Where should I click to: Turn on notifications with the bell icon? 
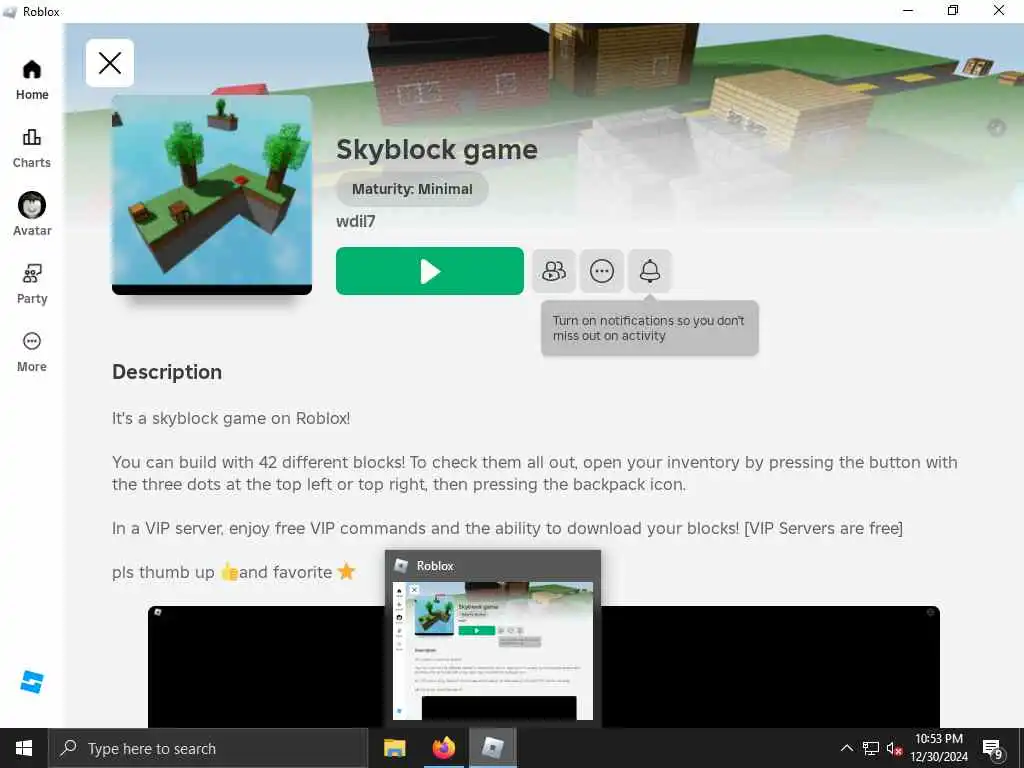[x=650, y=271]
